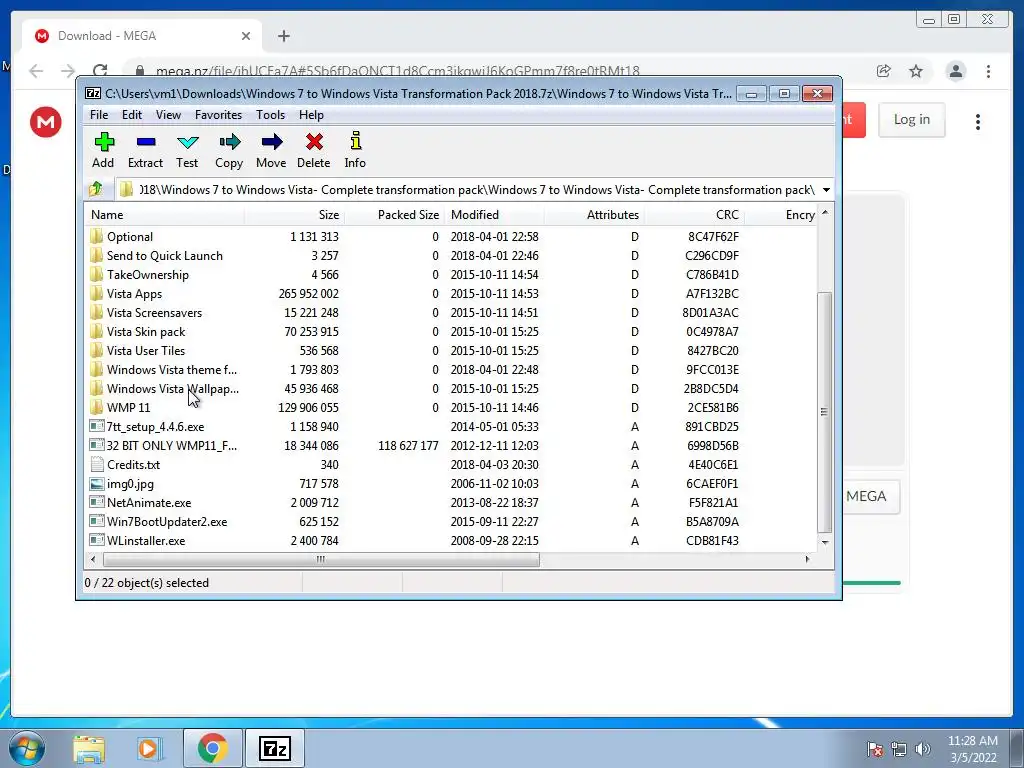Screen dimensions: 1024x768
Task: Sort by the CRC column header
Action: point(694,215)
